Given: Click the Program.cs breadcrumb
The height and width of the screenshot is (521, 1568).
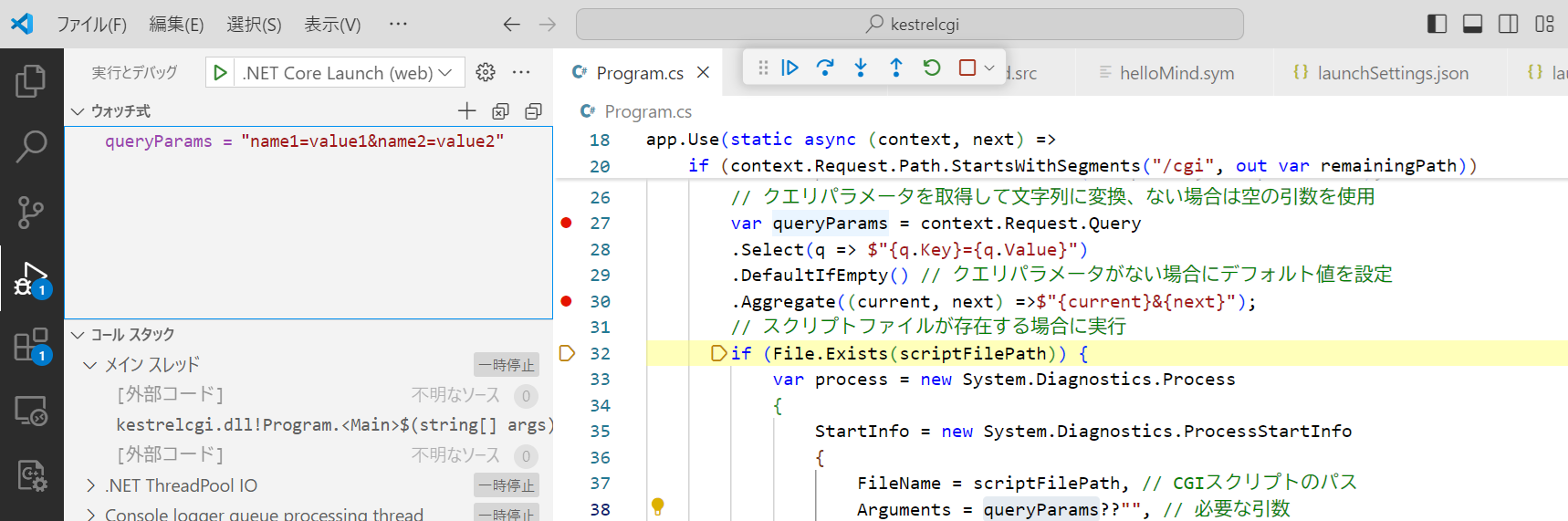Looking at the screenshot, I should (647, 111).
